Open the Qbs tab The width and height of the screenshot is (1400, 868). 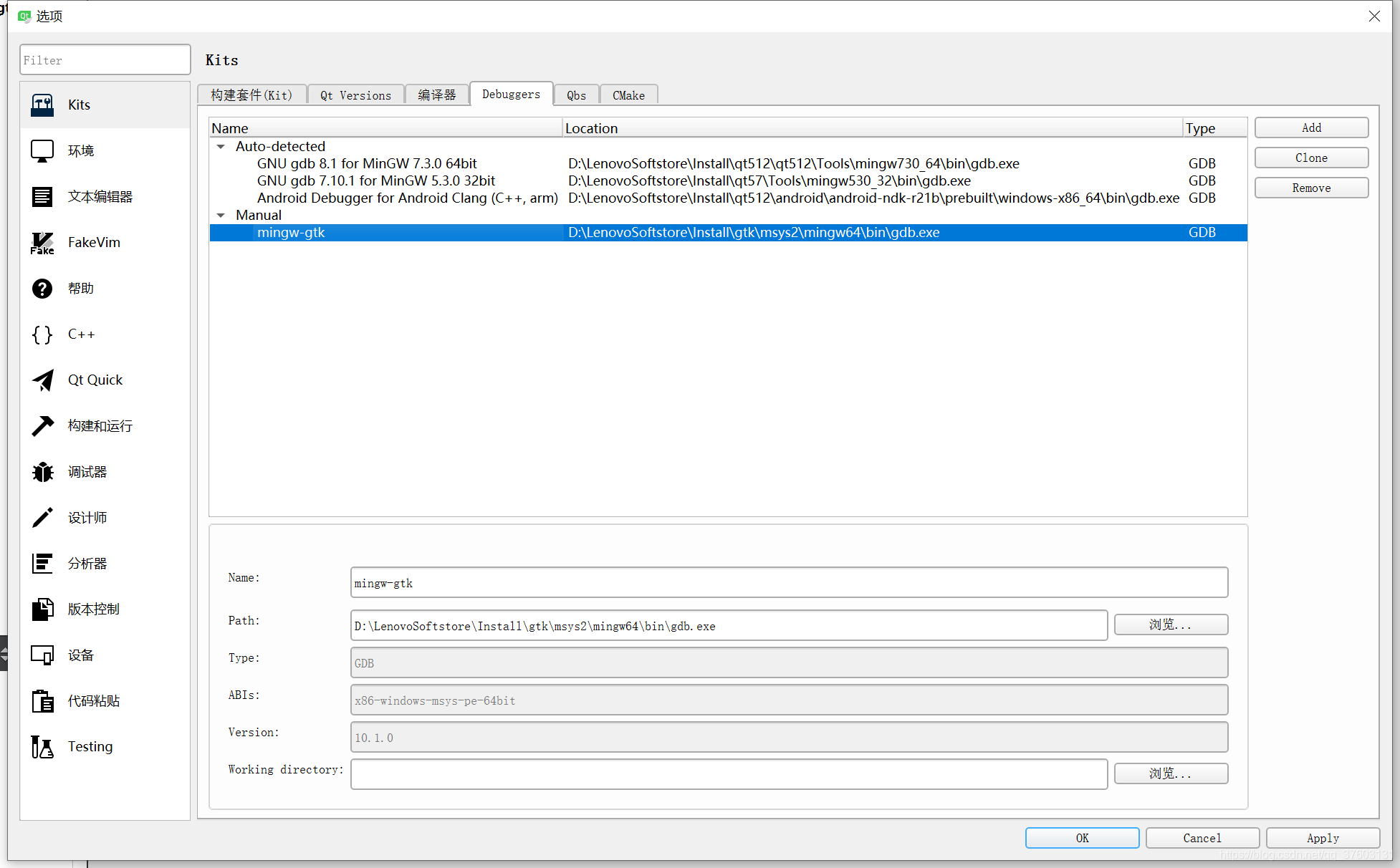576,95
